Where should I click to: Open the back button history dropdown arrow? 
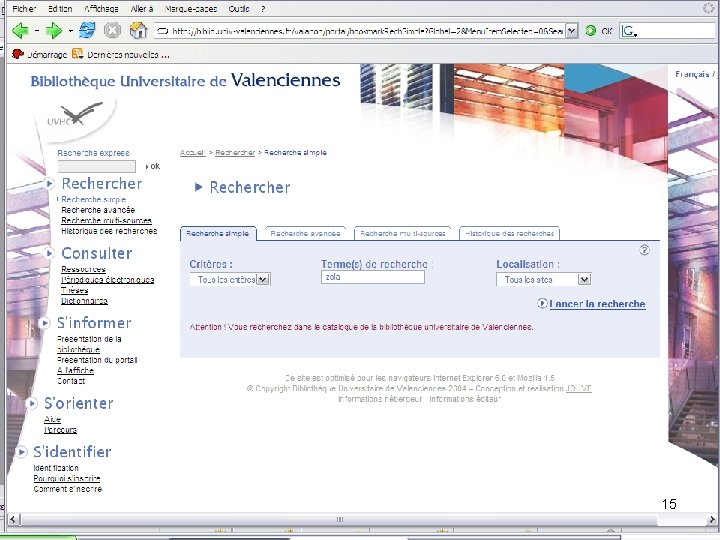pyautogui.click(x=37, y=31)
